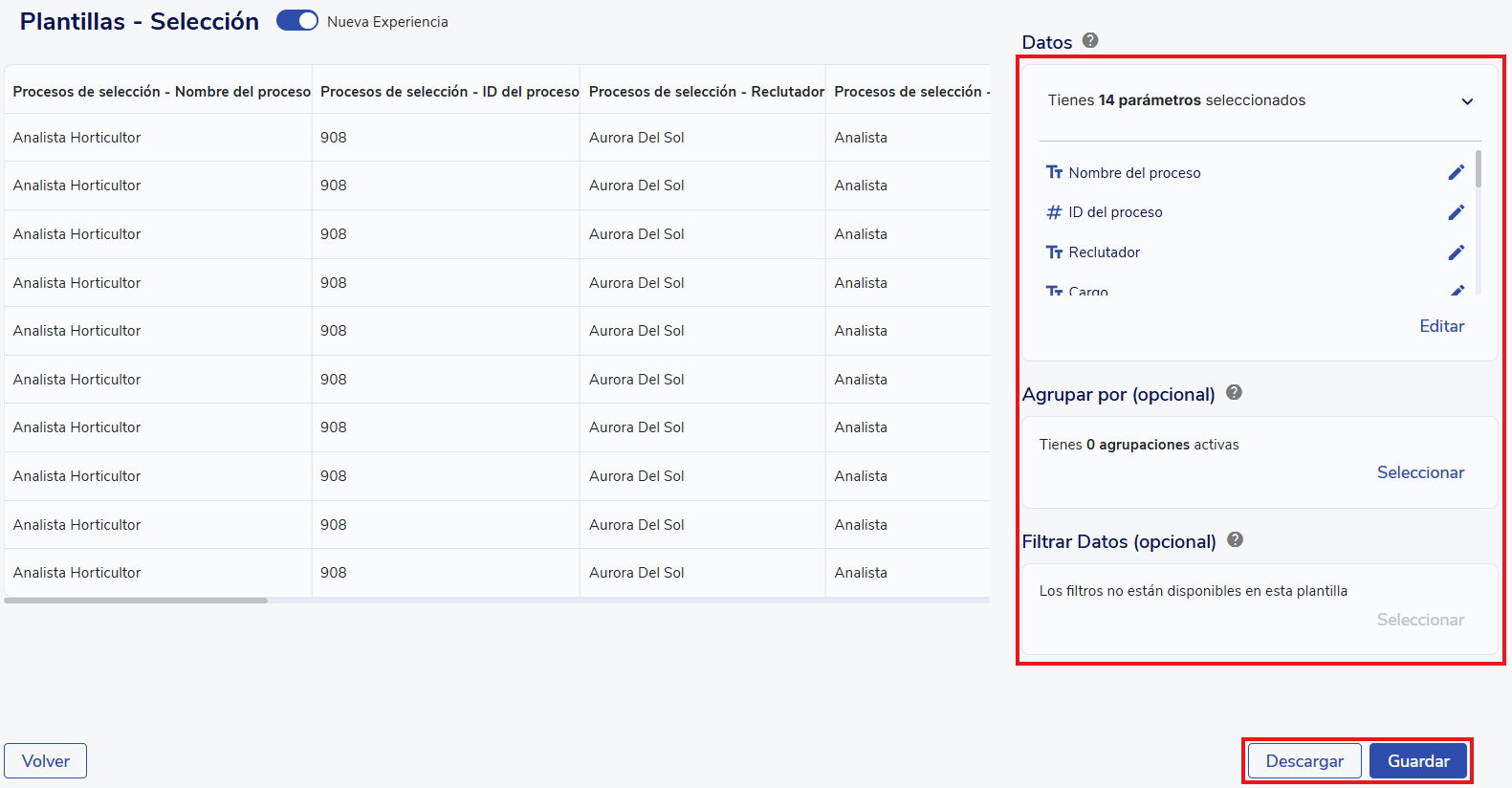Viewport: 1512px width, 788px height.
Task: Open help icon next to Datos heading
Action: pyautogui.click(x=1090, y=40)
